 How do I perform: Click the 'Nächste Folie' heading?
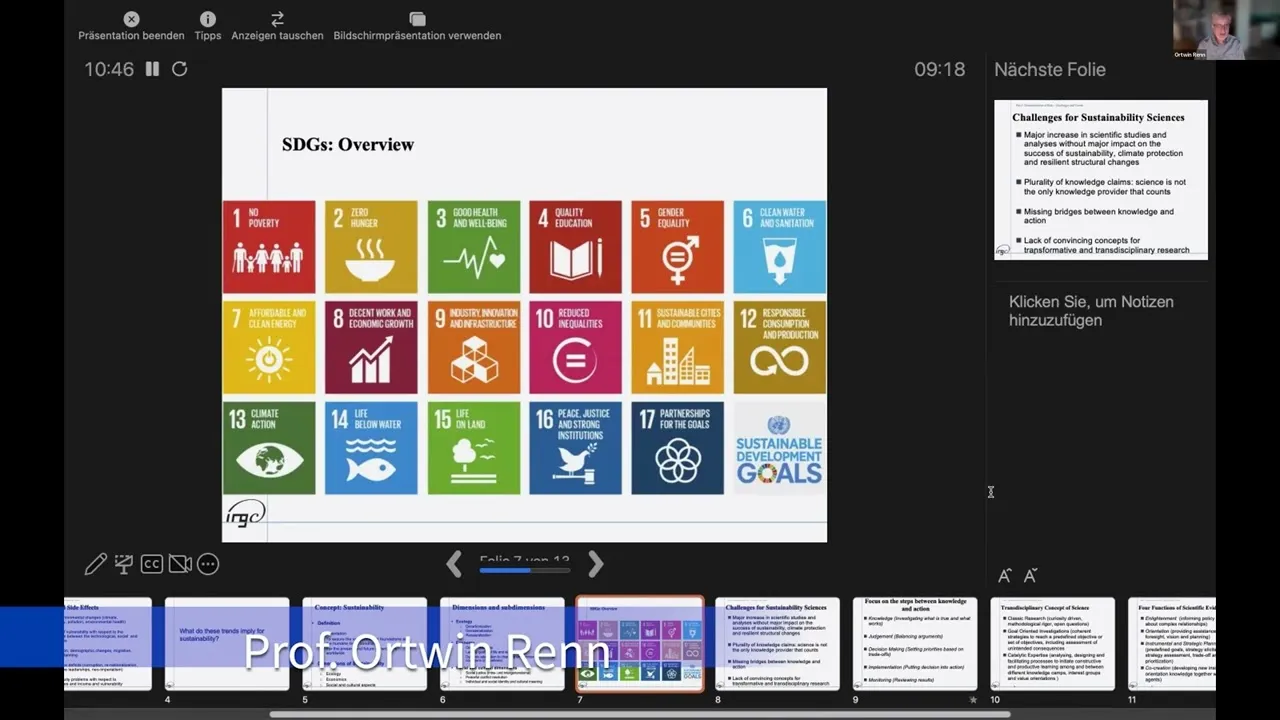[1050, 69]
